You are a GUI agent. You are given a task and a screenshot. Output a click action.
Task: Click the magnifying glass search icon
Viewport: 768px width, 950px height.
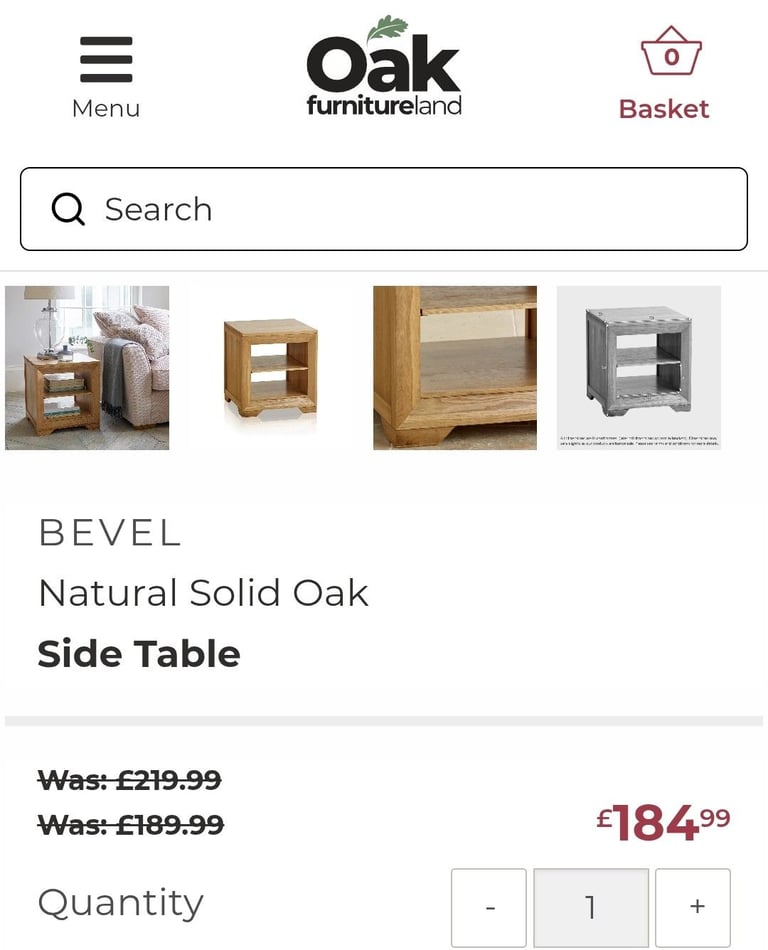67,209
